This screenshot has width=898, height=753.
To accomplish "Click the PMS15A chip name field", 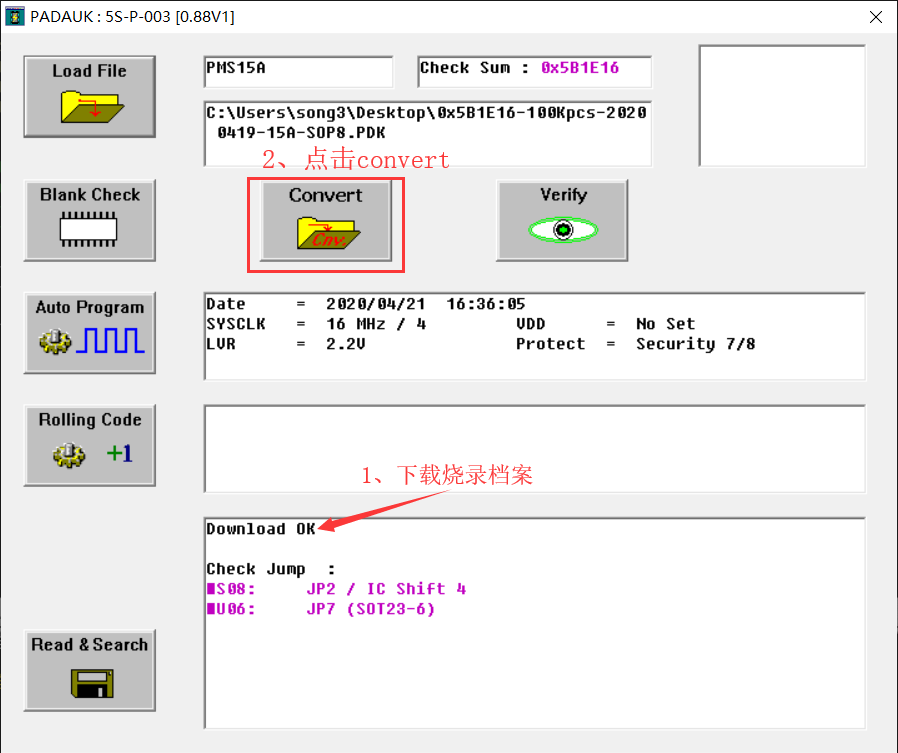I will [x=298, y=71].
